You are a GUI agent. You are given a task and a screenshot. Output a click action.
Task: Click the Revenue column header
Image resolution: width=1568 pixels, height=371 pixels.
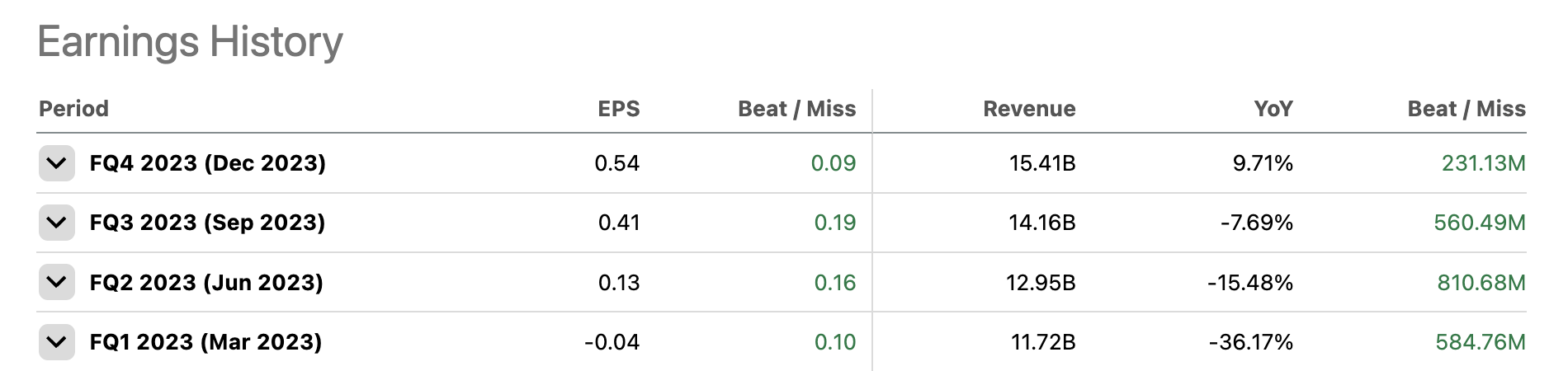click(x=1028, y=109)
